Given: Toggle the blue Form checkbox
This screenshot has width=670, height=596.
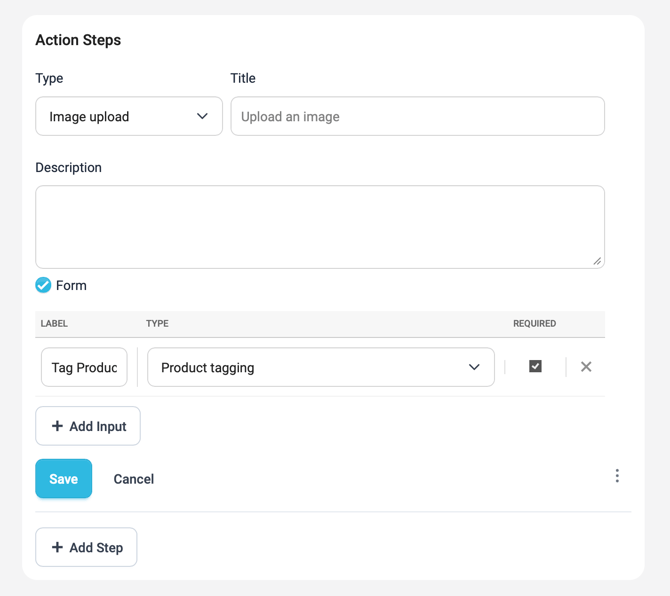Looking at the screenshot, I should click(x=43, y=285).
